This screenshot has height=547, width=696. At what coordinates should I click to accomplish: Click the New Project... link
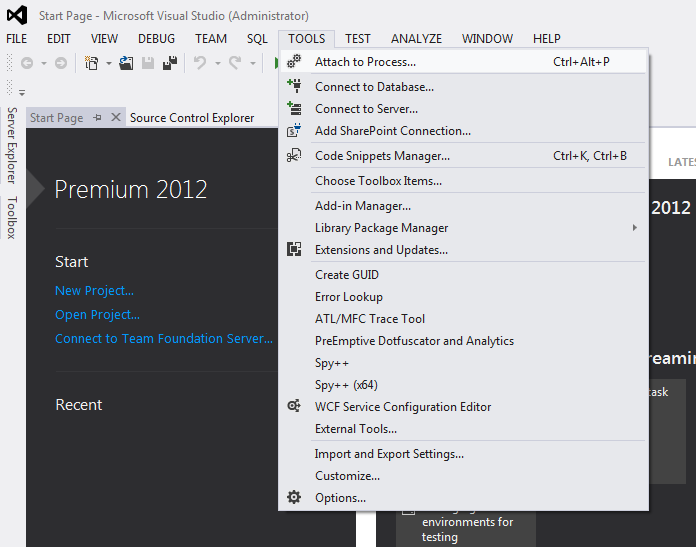tap(94, 290)
